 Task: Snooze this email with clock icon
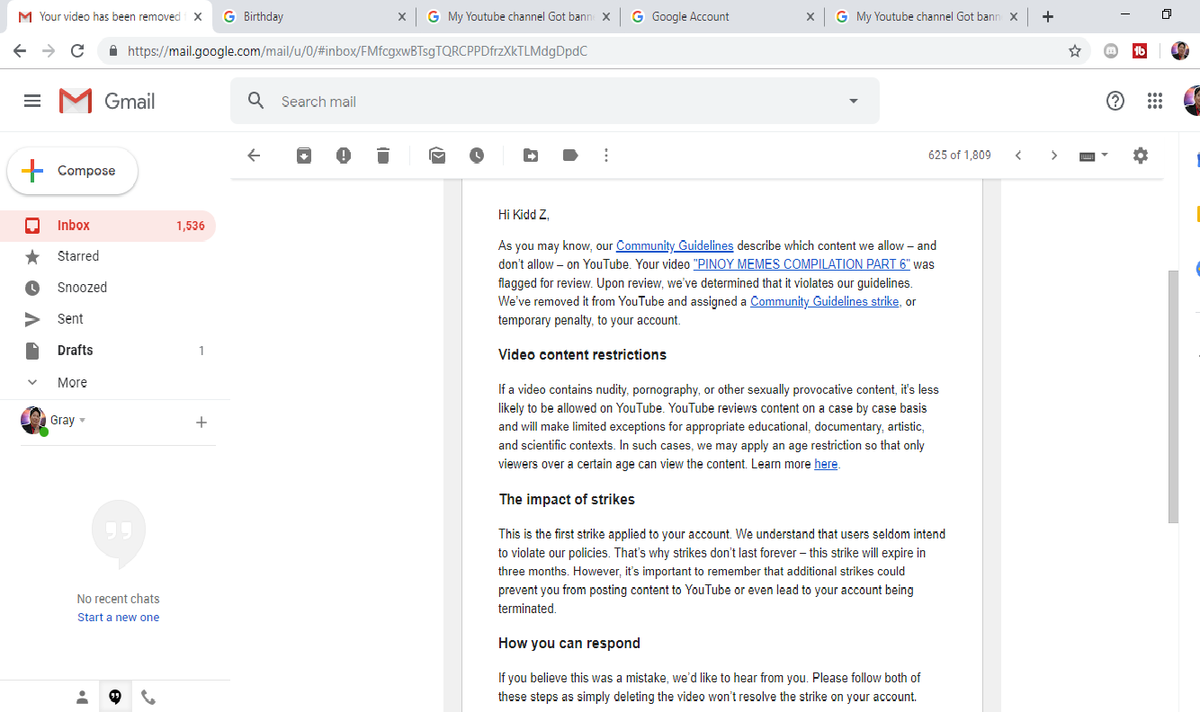[x=477, y=155]
